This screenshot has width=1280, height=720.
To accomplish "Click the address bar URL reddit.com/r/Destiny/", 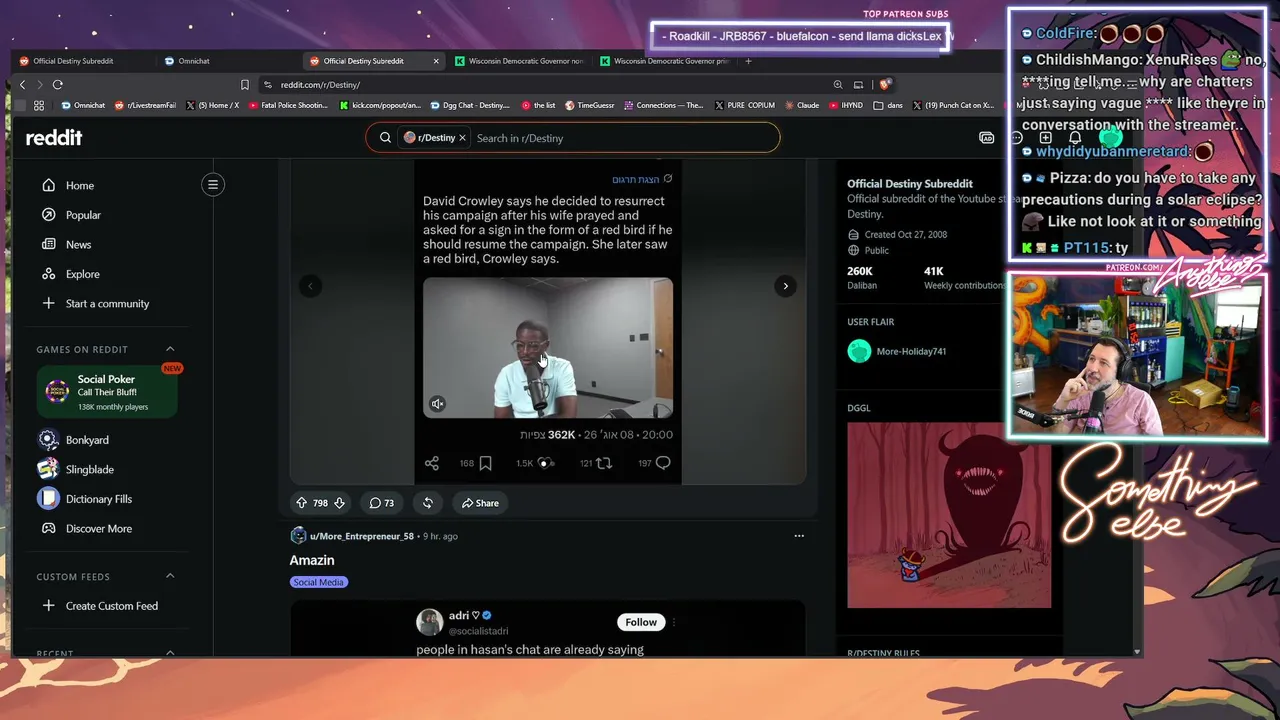I will pos(320,85).
